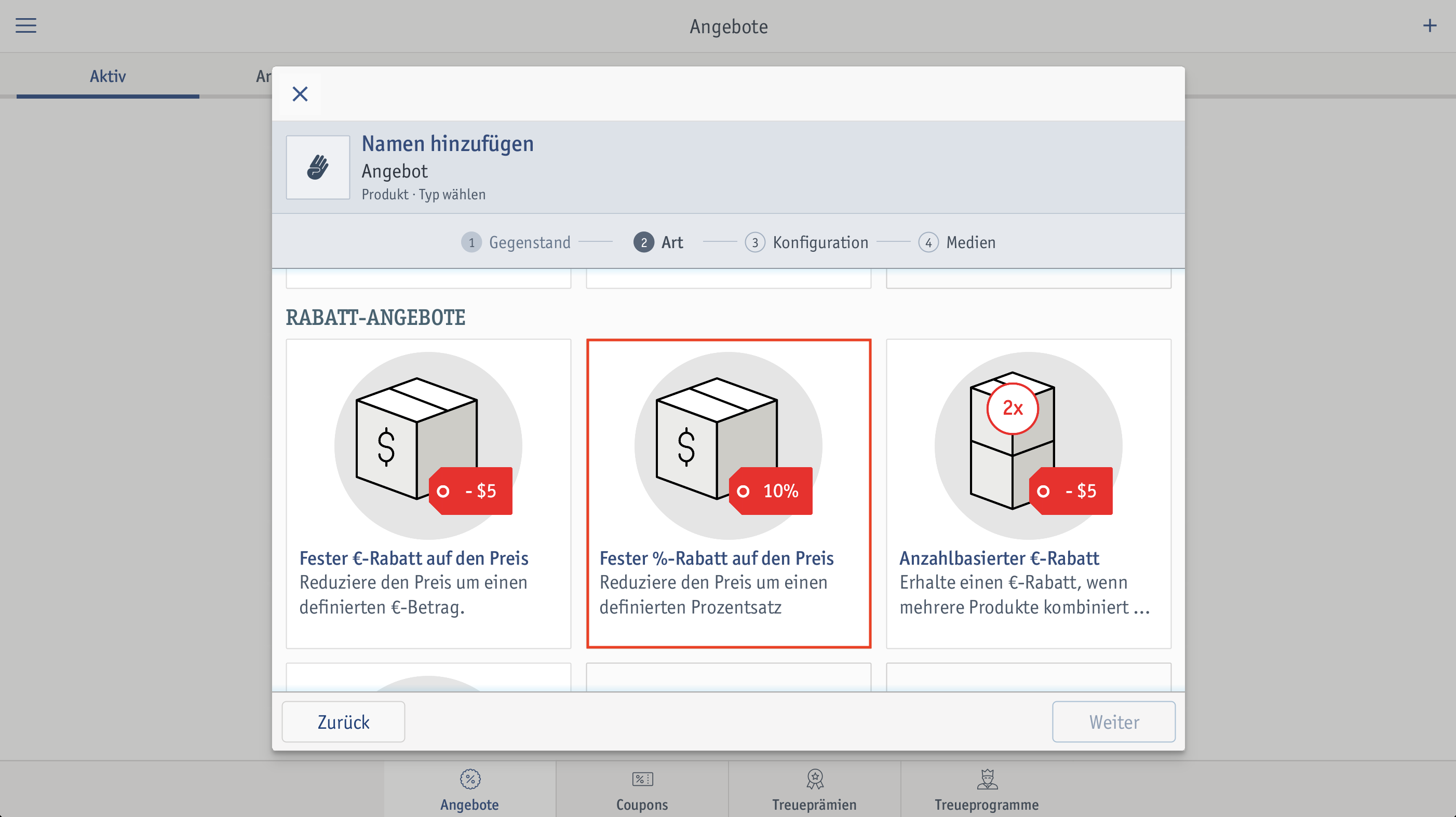Viewport: 1456px width, 817px height.
Task: Click the RABATT-ANGEBOTE section heading
Action: [x=375, y=318]
